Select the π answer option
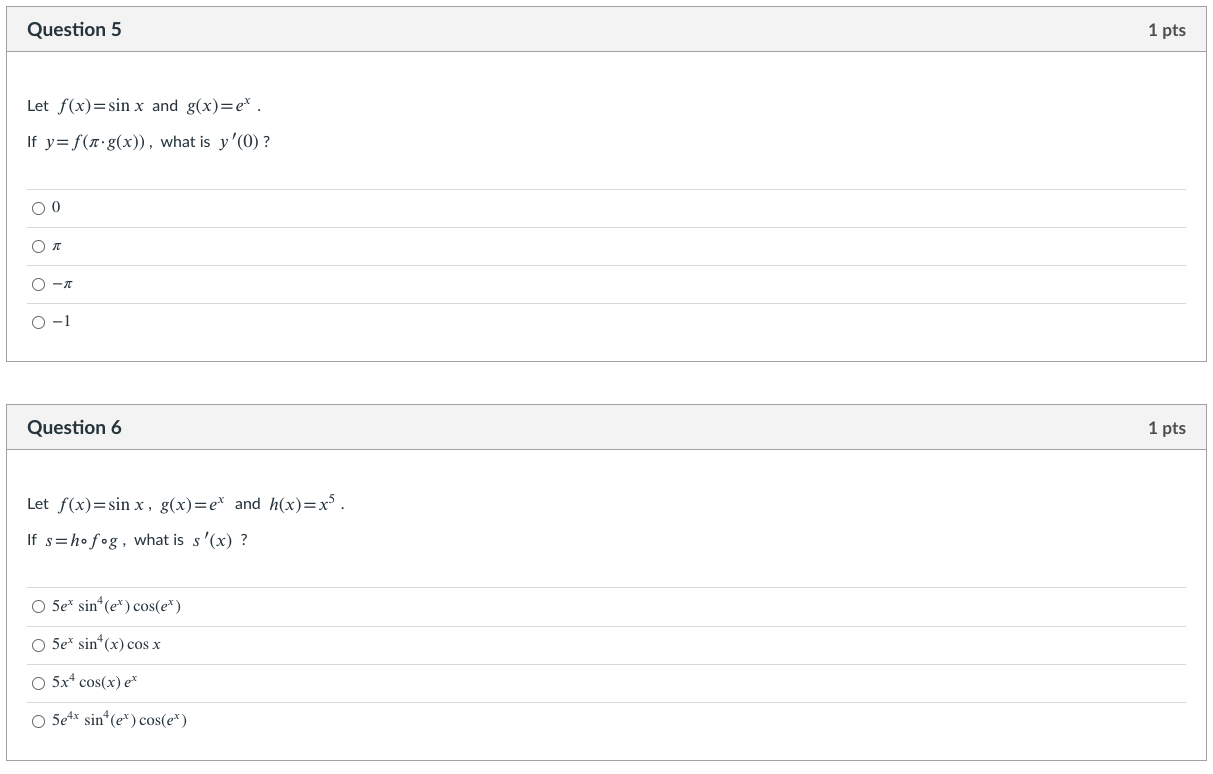 click(x=38, y=245)
